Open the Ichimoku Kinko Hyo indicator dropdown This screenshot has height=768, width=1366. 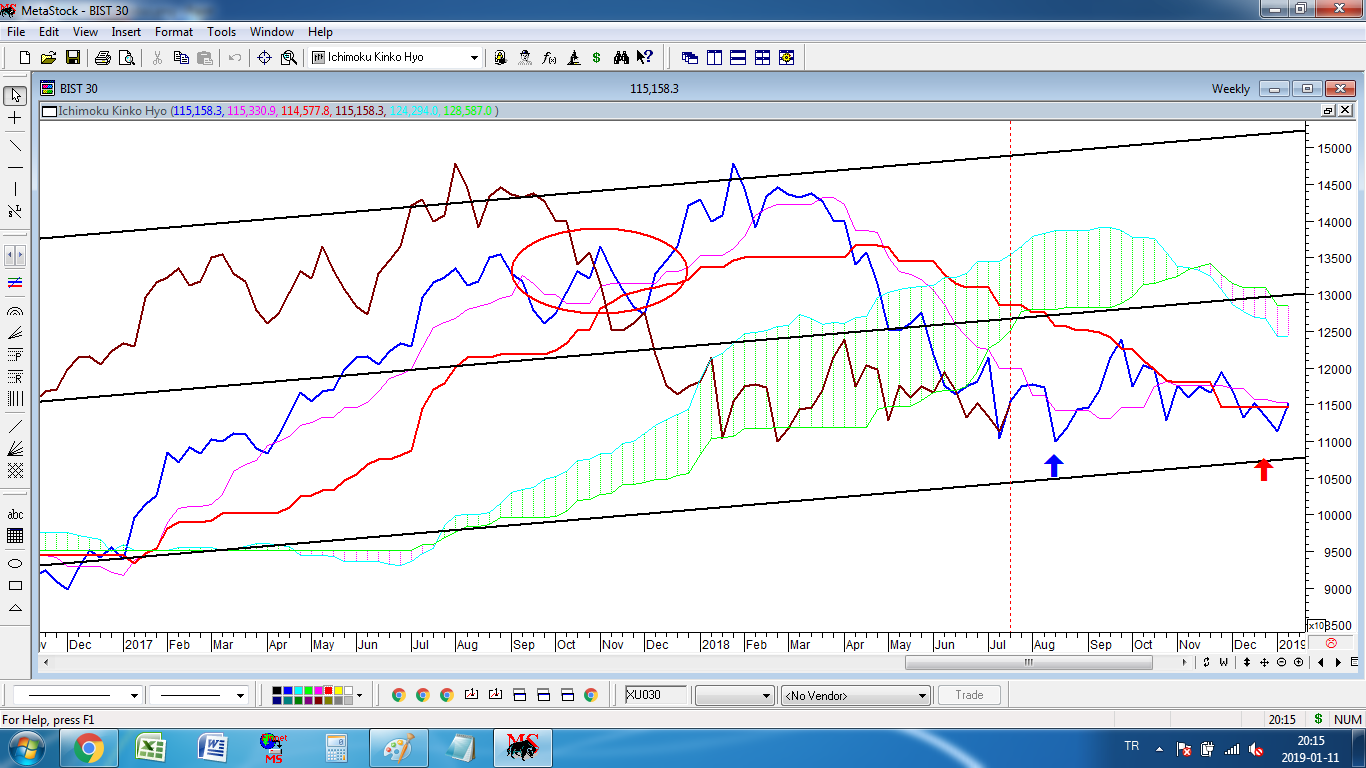[474, 58]
